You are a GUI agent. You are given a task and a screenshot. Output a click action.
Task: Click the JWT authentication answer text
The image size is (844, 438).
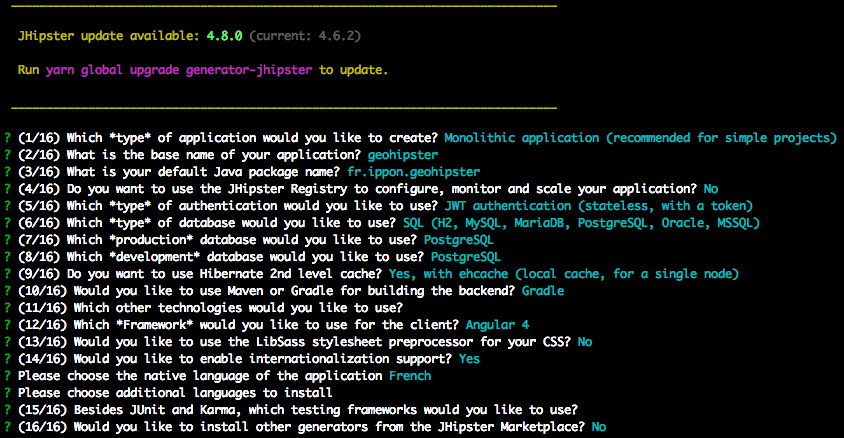click(x=598, y=205)
